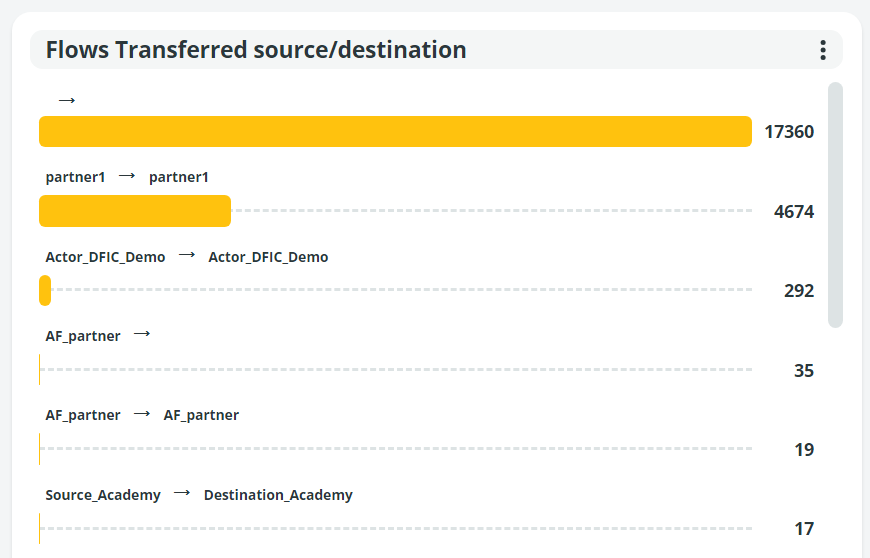Open the widget's three-dot options menu
Screen dimensions: 870x558
[822, 50]
